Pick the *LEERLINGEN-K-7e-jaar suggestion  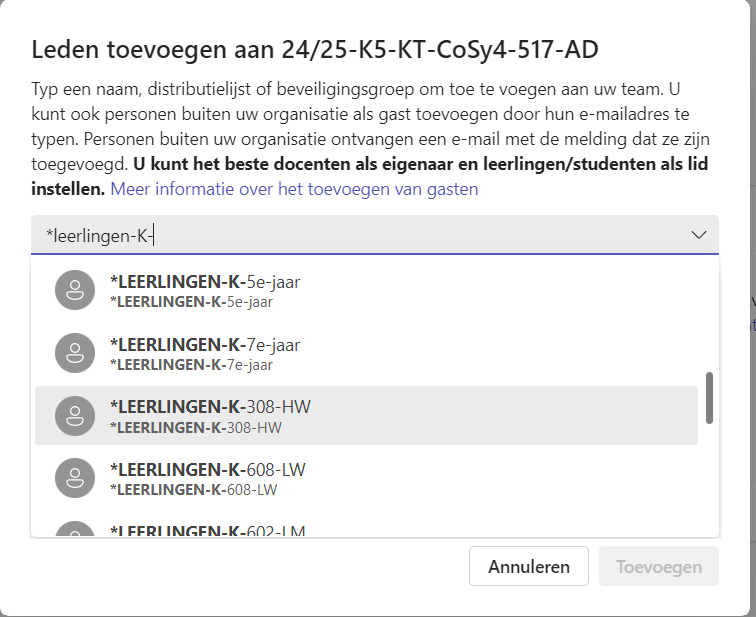pos(205,345)
